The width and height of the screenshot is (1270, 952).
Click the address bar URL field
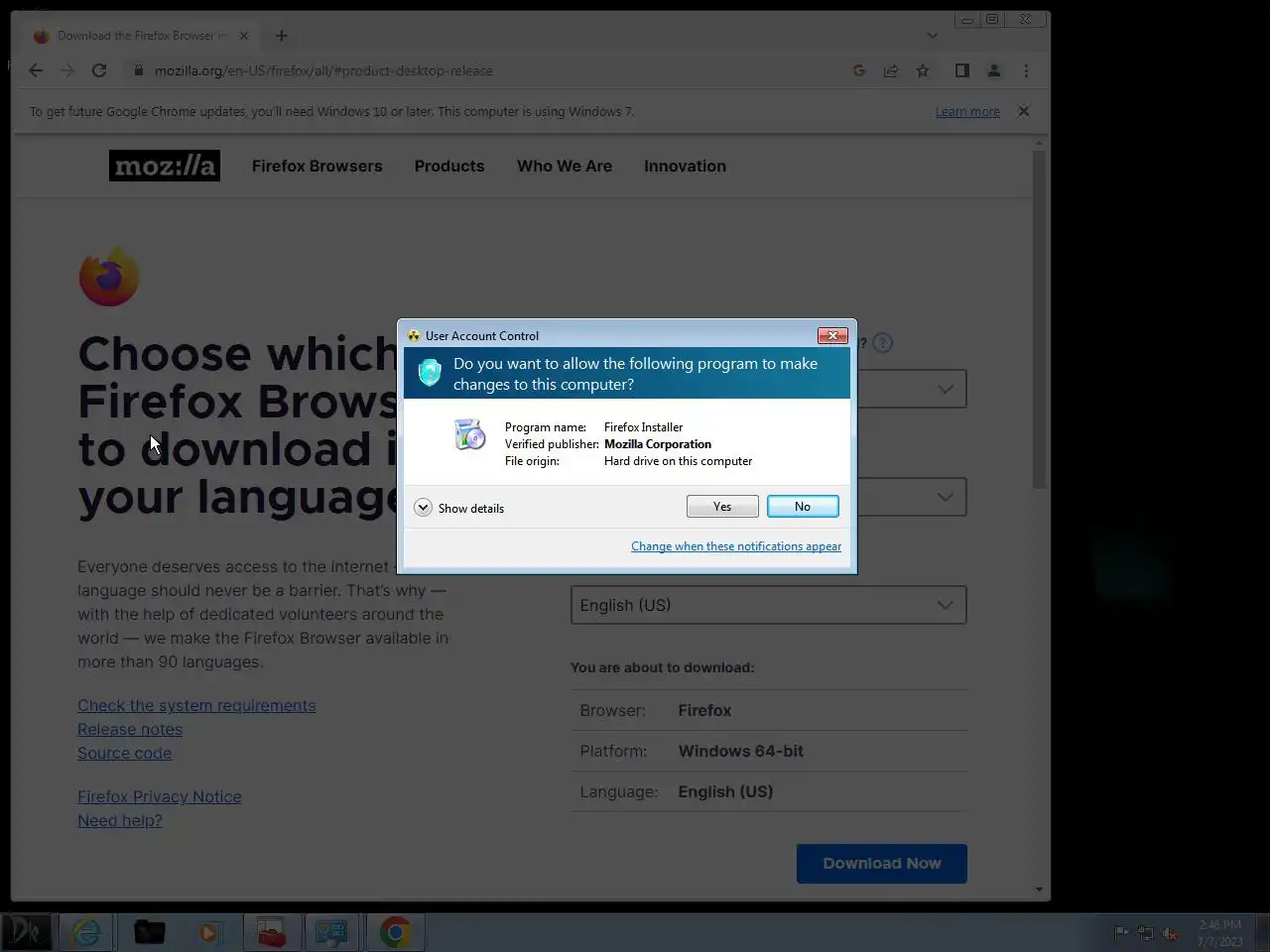[486, 70]
